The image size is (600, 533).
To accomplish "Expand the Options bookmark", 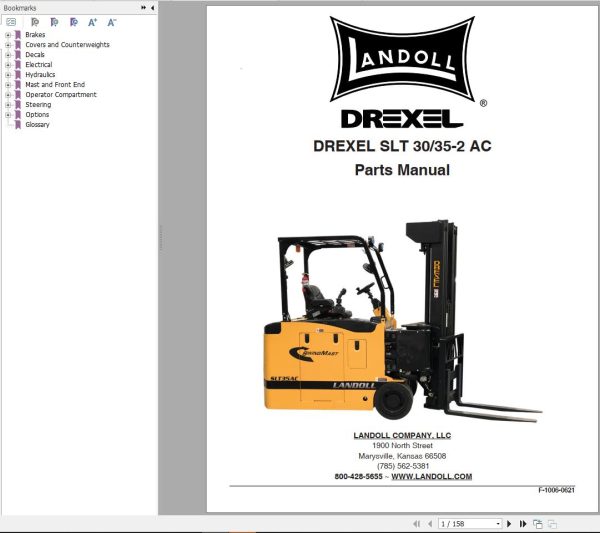I will (x=8, y=114).
